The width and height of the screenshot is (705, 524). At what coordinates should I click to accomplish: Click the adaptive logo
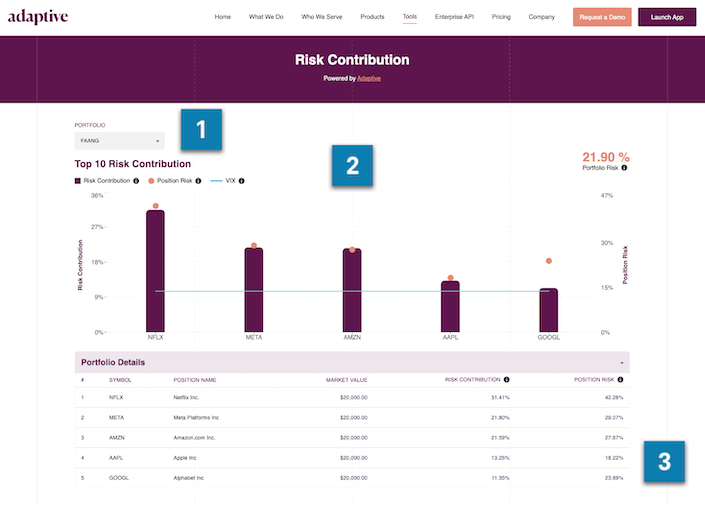click(38, 17)
